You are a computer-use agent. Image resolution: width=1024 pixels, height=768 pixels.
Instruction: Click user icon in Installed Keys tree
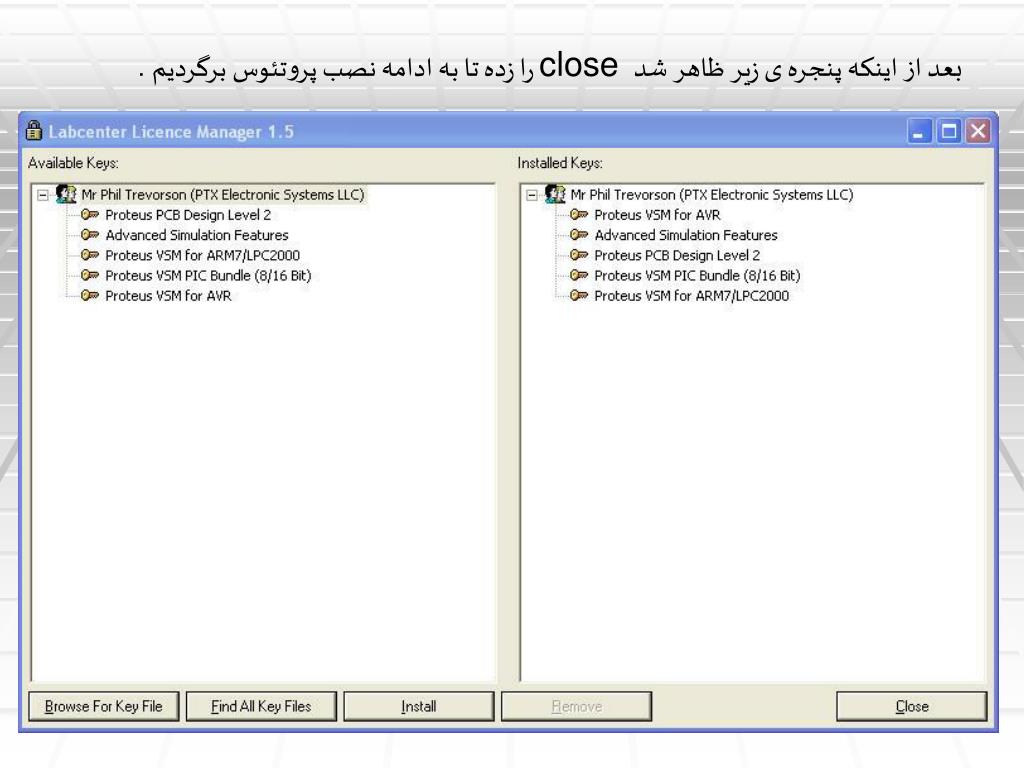[555, 194]
